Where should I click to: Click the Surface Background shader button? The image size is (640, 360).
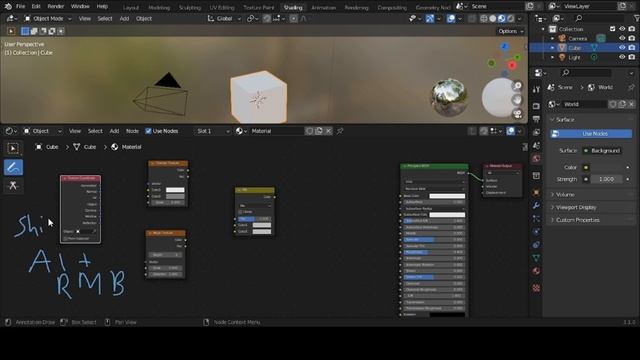[602, 151]
